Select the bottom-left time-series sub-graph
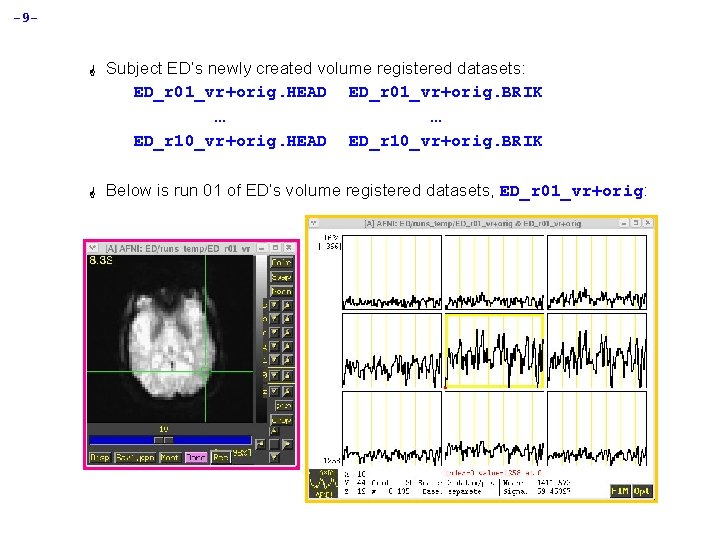 pos(392,428)
